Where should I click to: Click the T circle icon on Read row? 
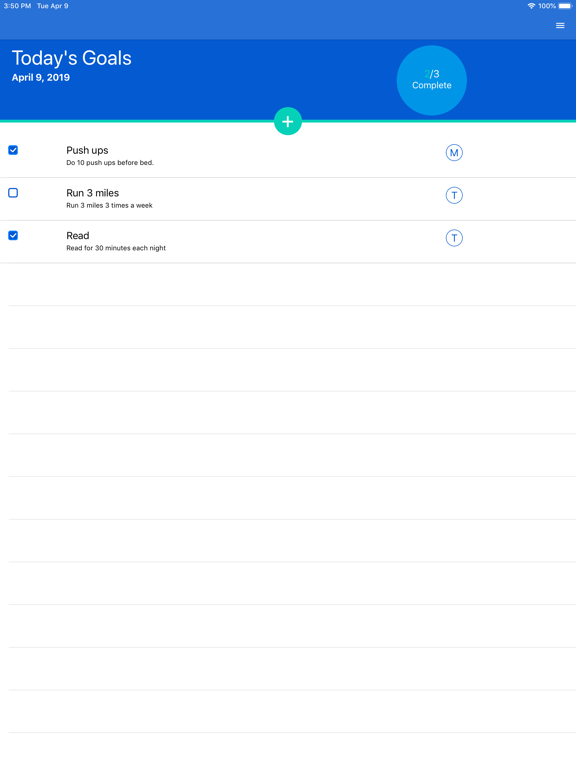pyautogui.click(x=454, y=238)
